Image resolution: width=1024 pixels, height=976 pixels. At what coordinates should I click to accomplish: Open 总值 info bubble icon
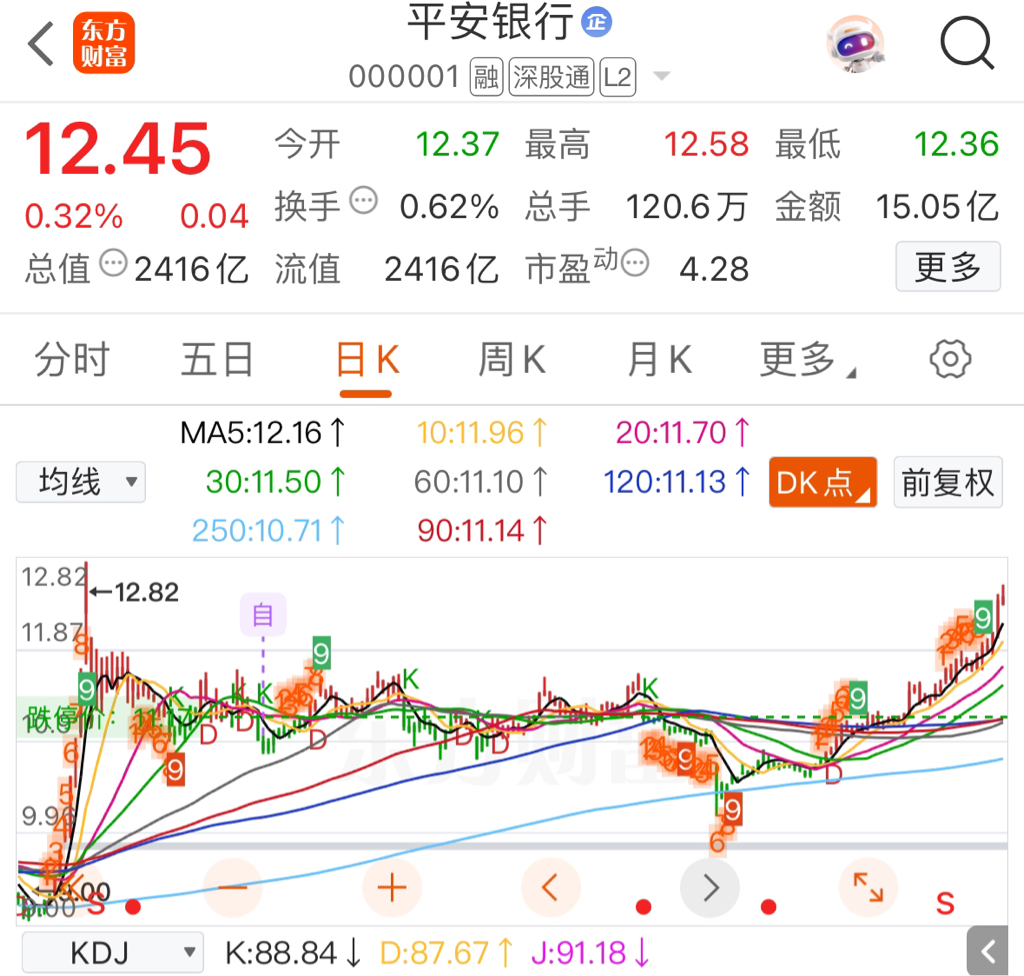pyautogui.click(x=113, y=263)
